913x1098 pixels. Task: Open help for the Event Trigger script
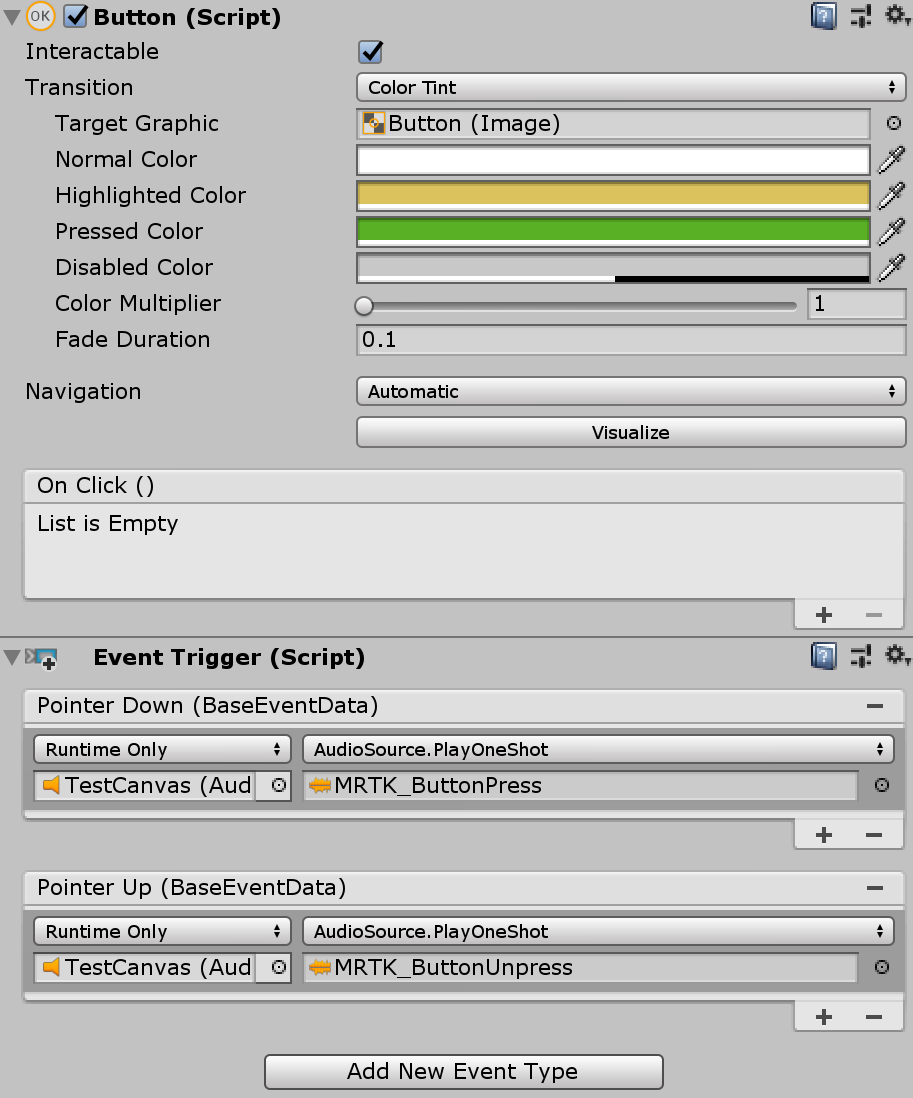pos(823,656)
